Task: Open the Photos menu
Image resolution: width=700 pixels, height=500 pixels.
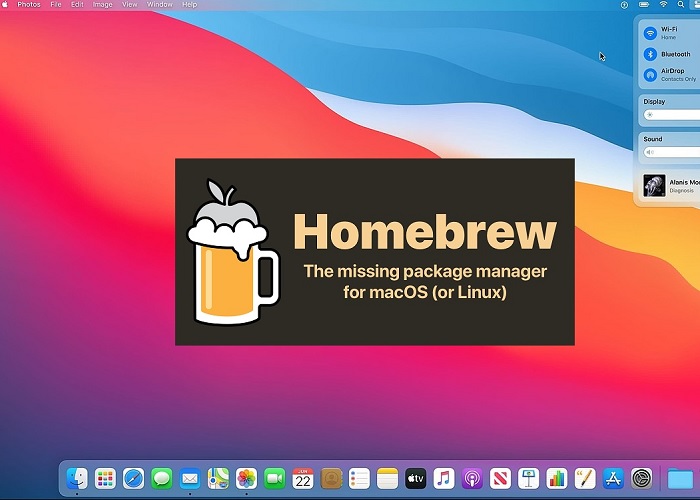Action: [29, 4]
